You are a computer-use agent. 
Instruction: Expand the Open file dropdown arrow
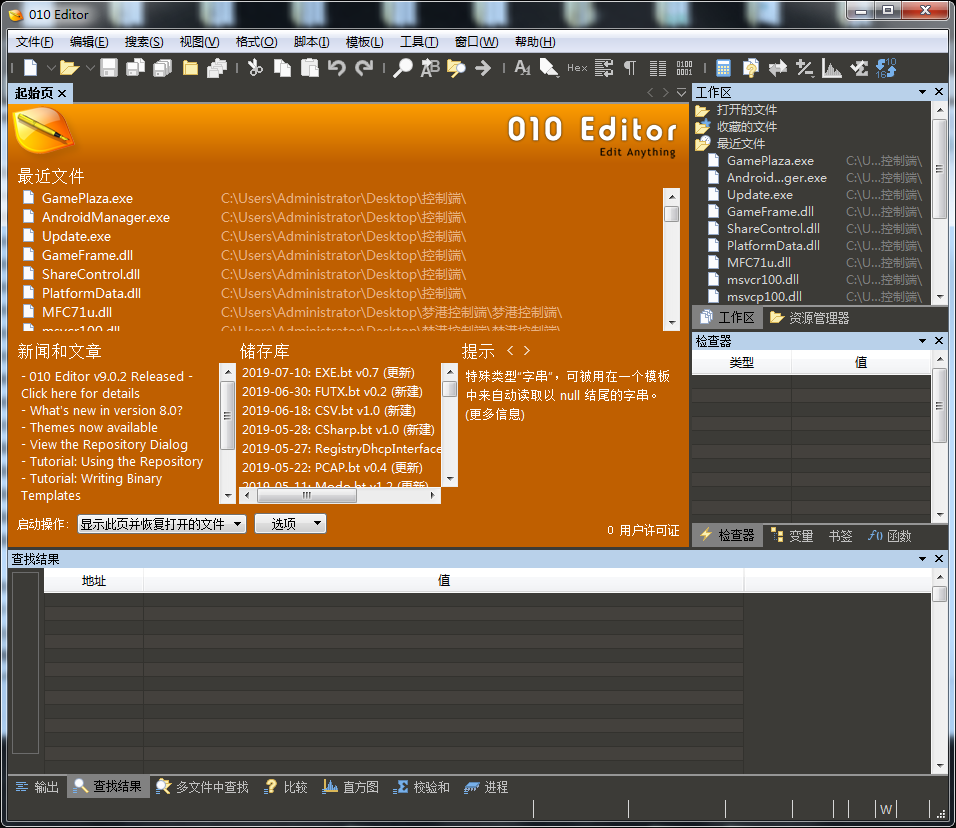click(90, 68)
